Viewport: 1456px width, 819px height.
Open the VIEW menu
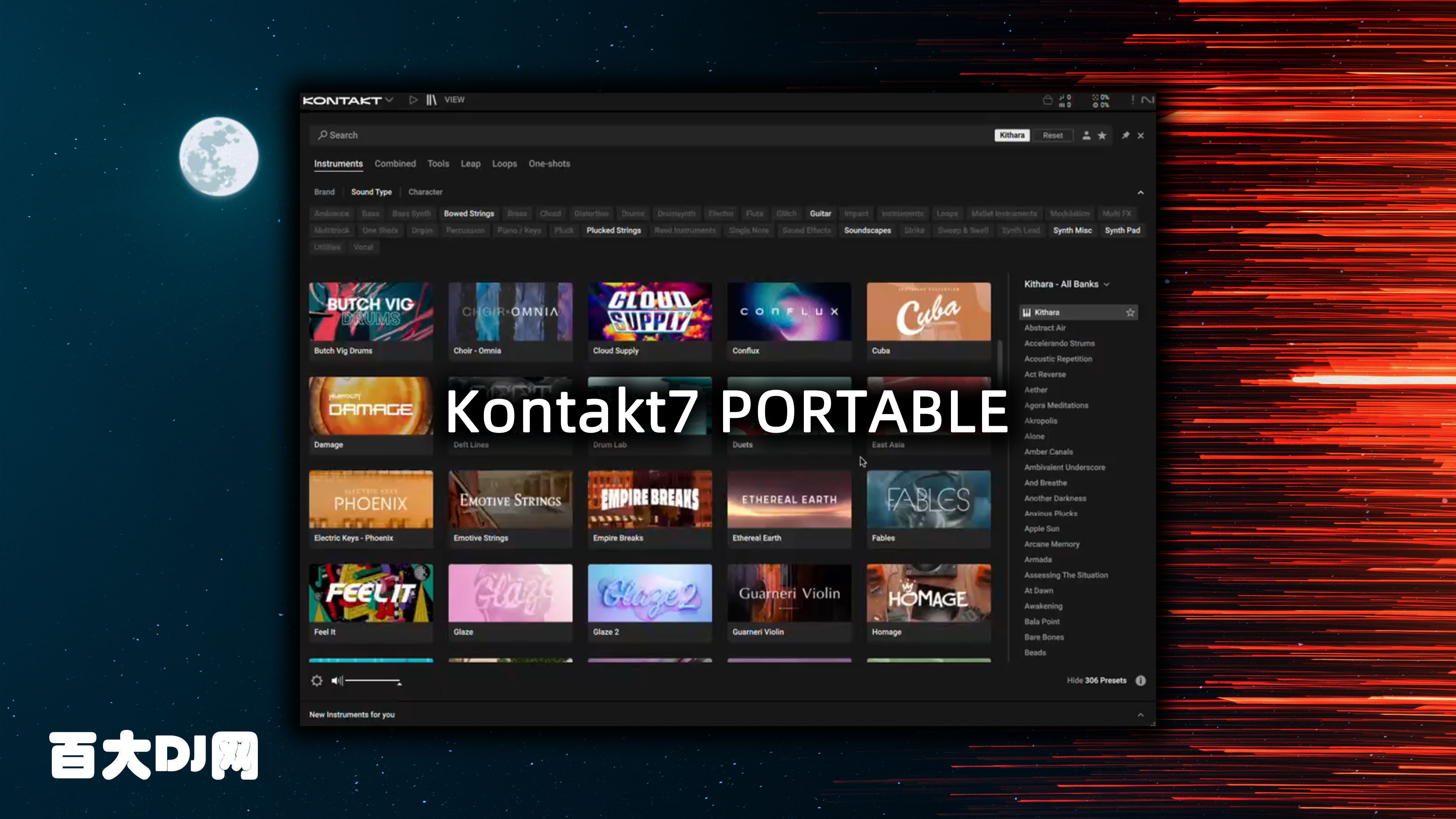click(x=455, y=99)
